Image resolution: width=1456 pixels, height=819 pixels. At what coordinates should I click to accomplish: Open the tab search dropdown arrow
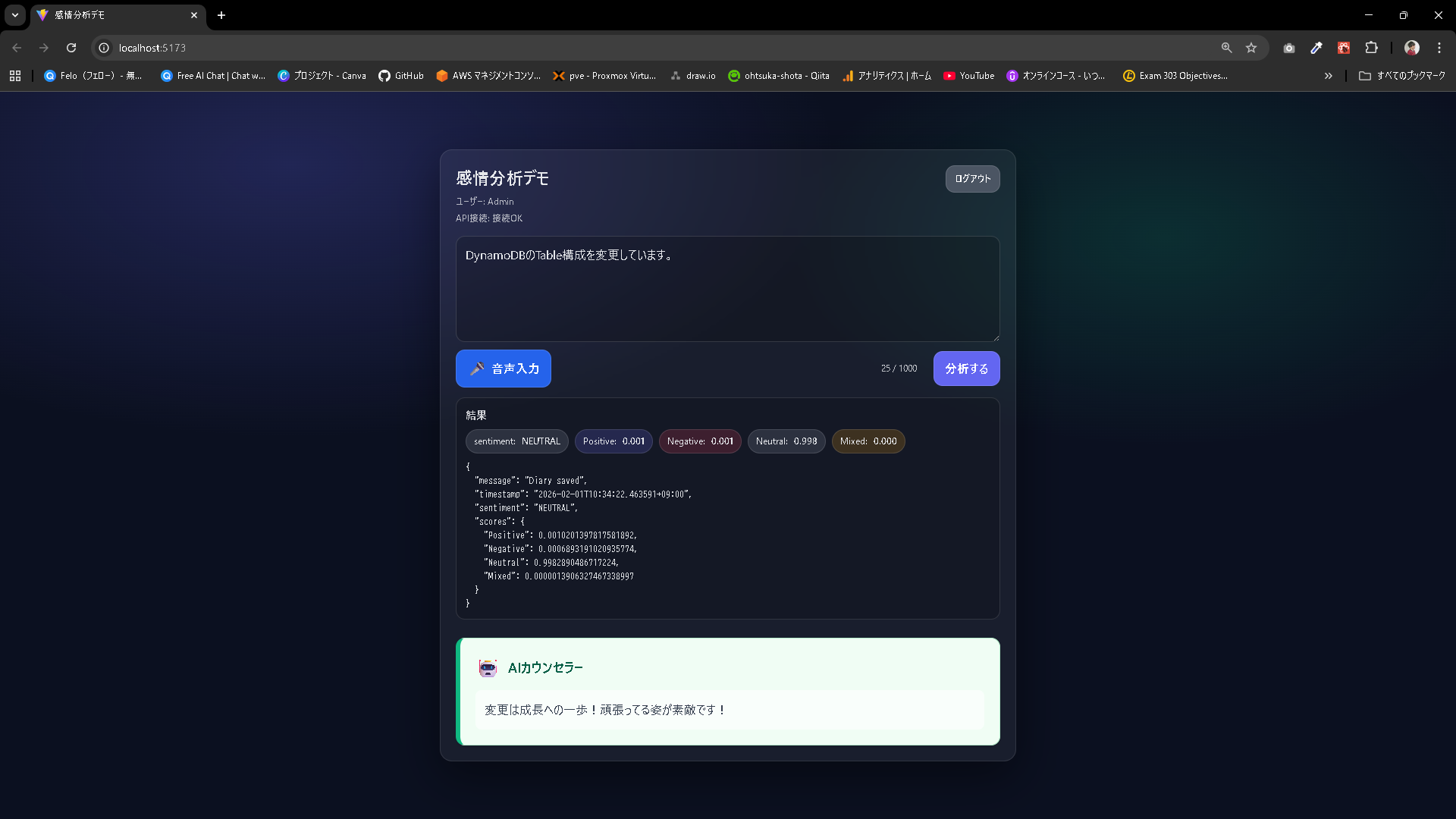pos(15,15)
